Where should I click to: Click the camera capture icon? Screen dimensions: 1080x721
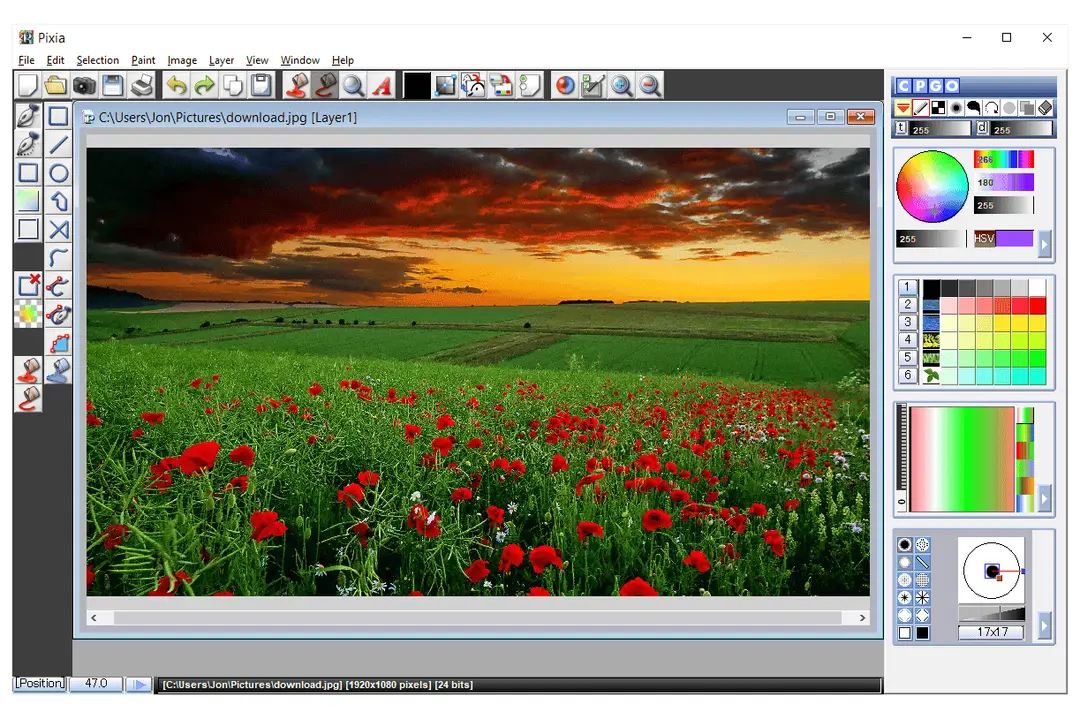[84, 85]
